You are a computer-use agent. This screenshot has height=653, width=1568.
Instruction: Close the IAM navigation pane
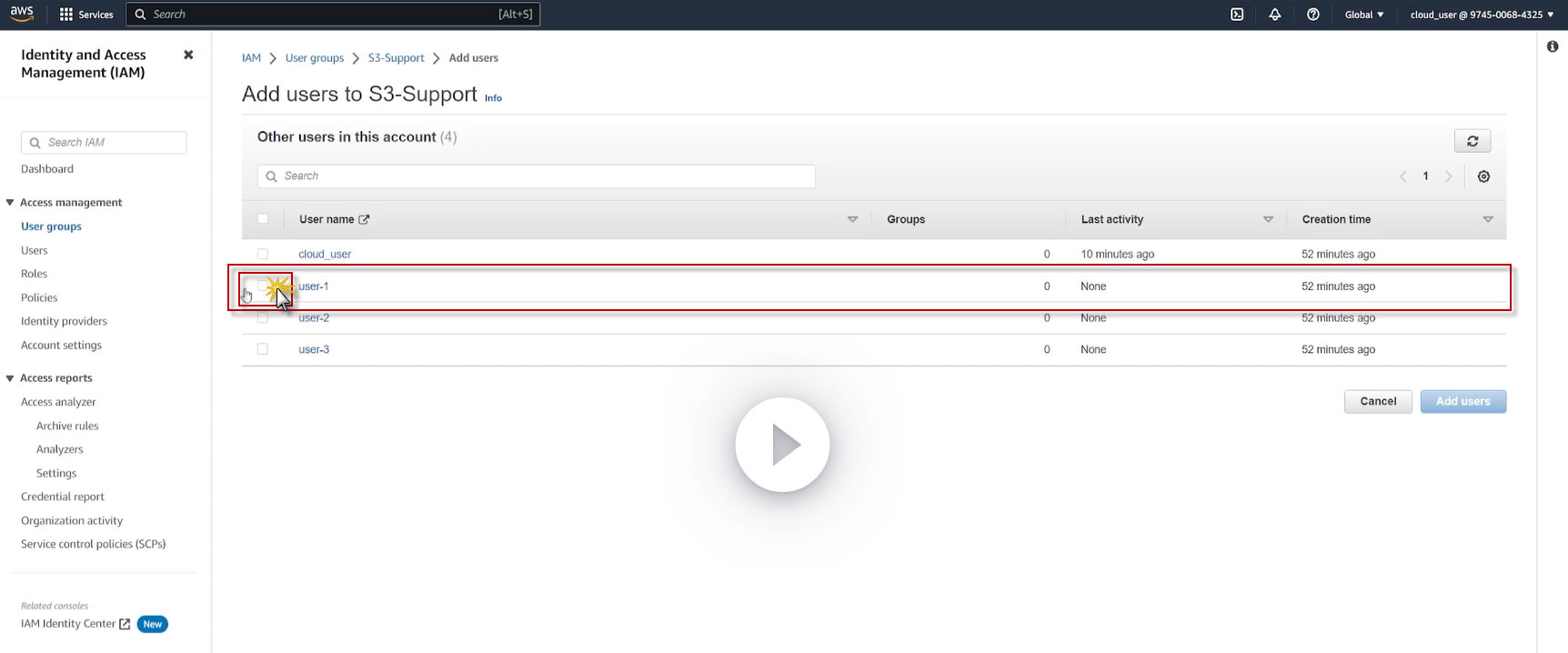point(188,55)
